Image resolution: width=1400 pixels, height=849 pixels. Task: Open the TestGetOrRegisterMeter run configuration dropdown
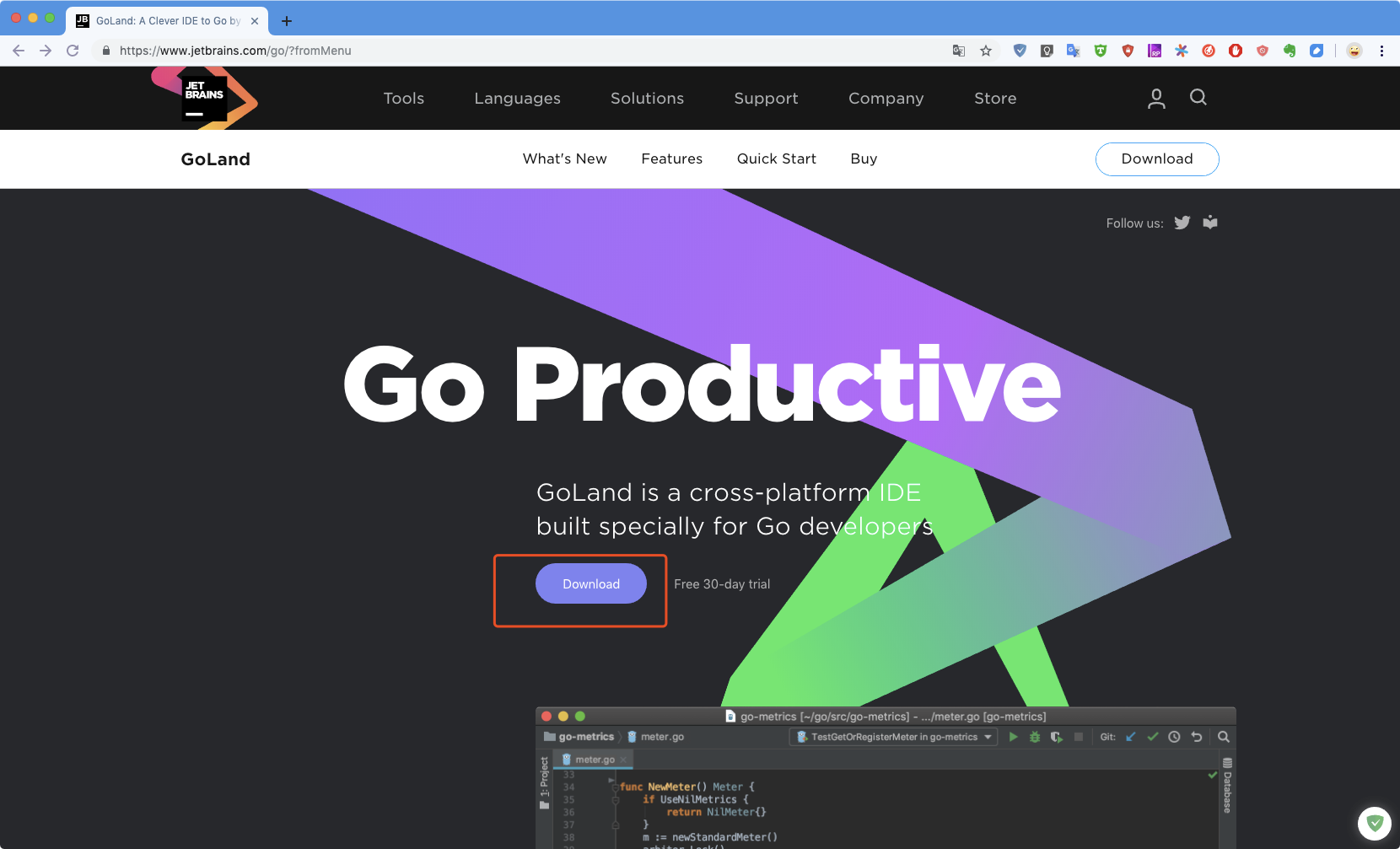[x=893, y=737]
